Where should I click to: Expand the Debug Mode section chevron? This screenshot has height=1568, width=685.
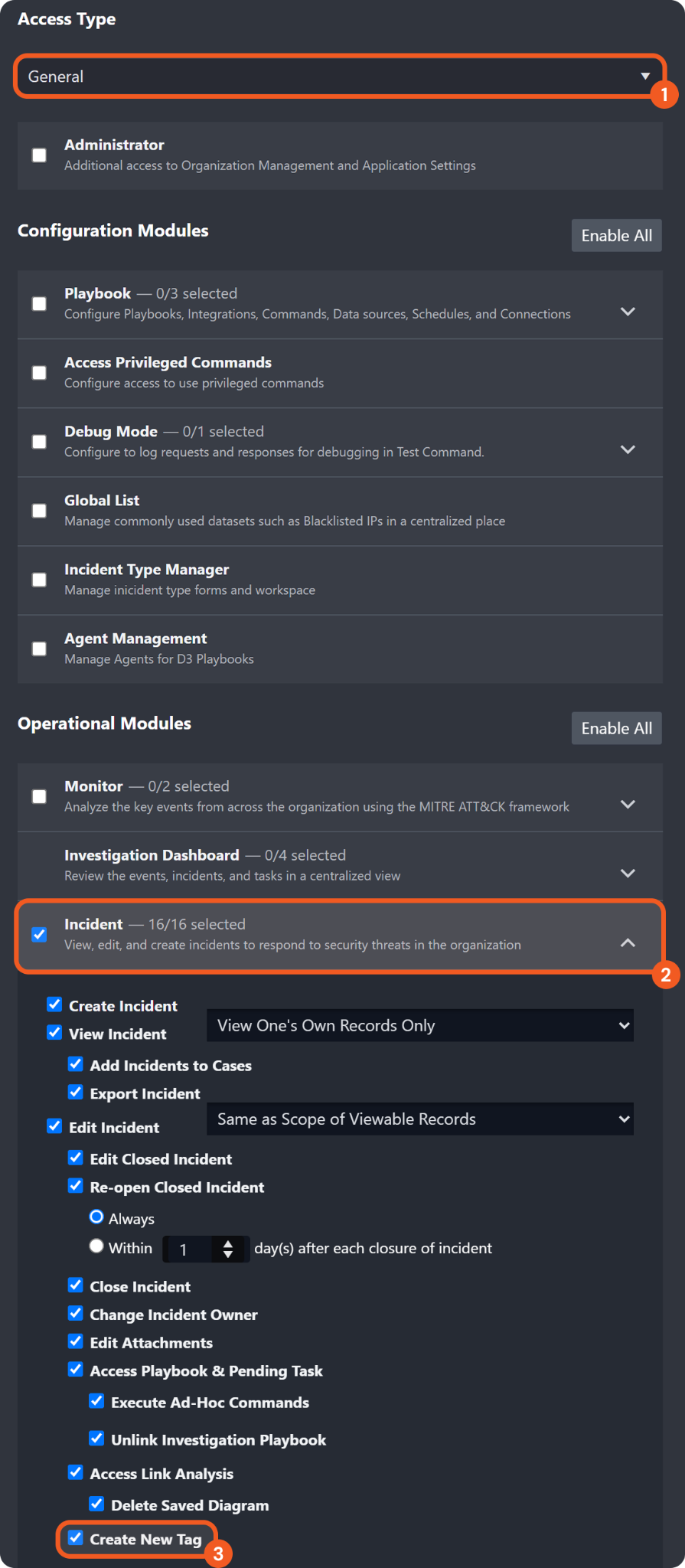click(628, 449)
